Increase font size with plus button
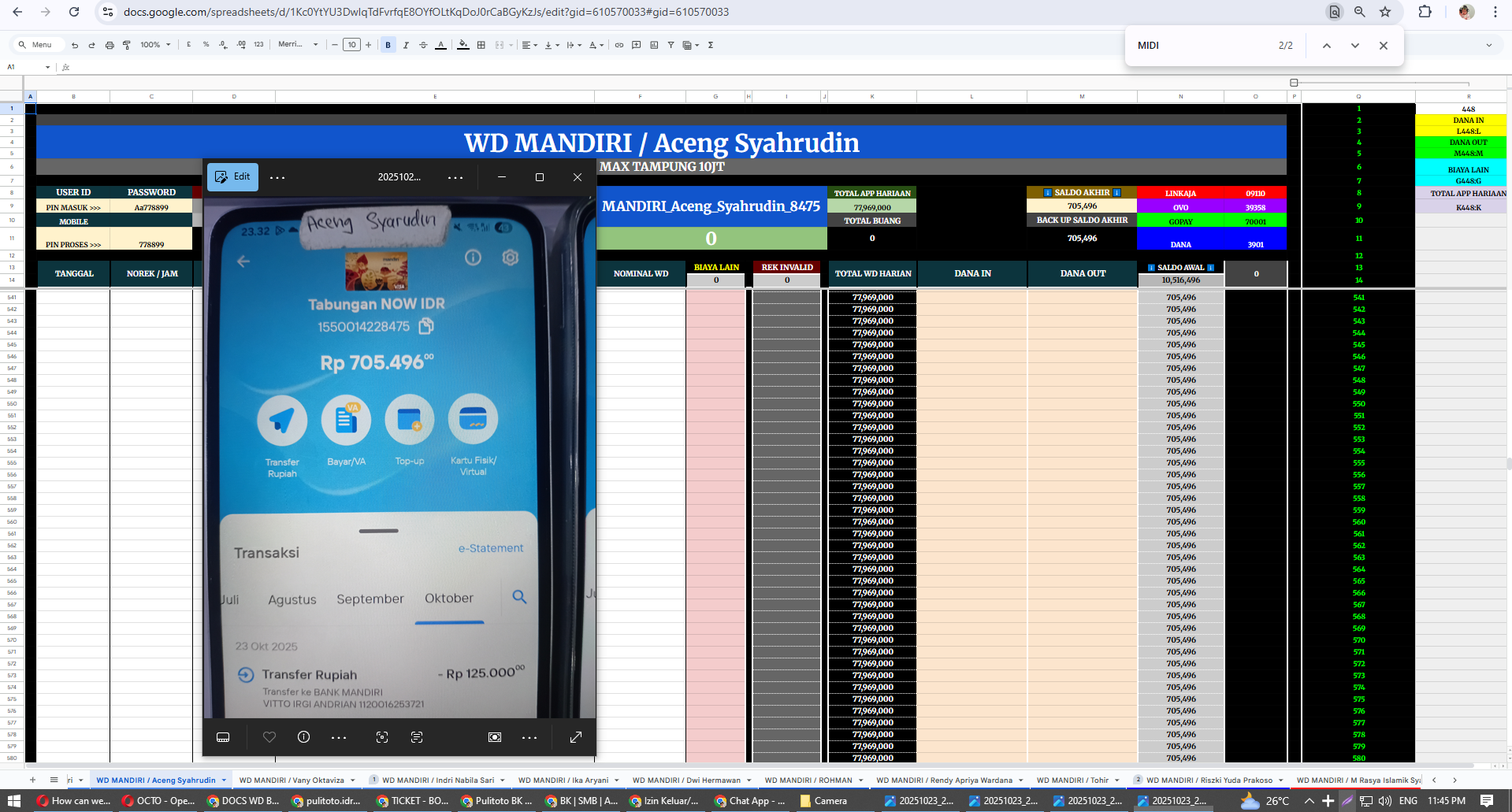1512x812 pixels. pyautogui.click(x=368, y=45)
